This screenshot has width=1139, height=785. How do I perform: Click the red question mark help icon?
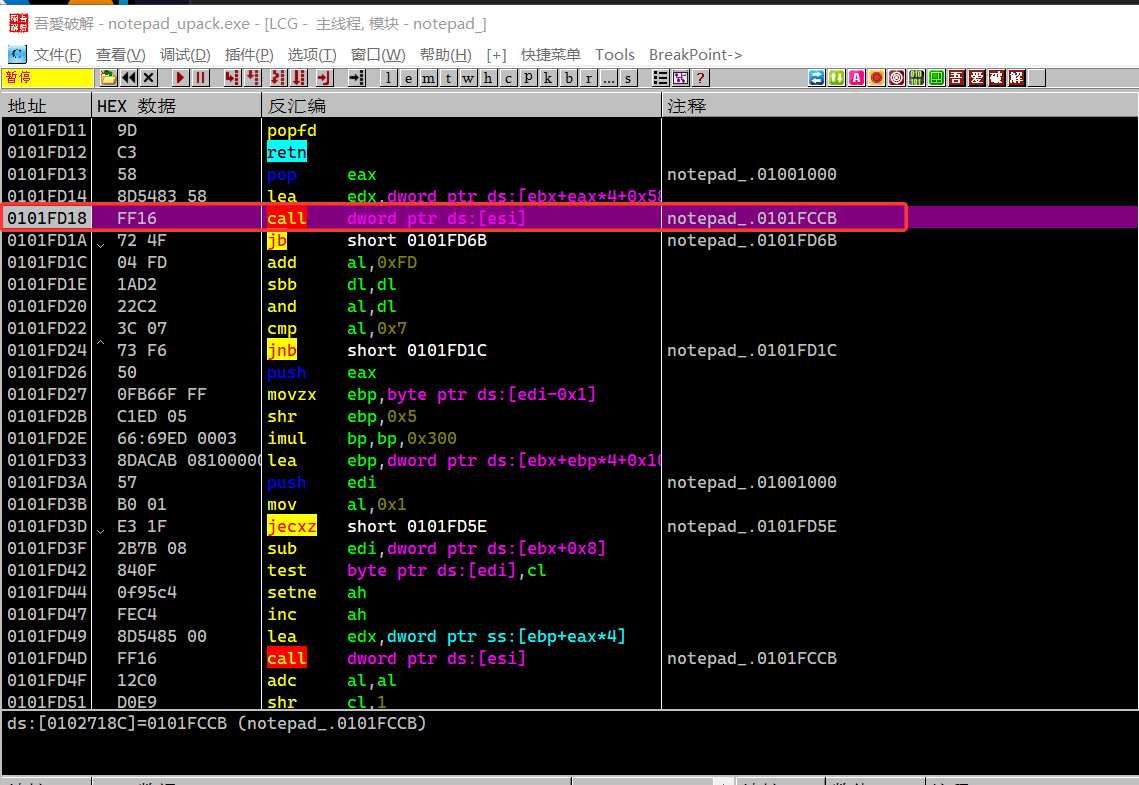tap(701, 78)
